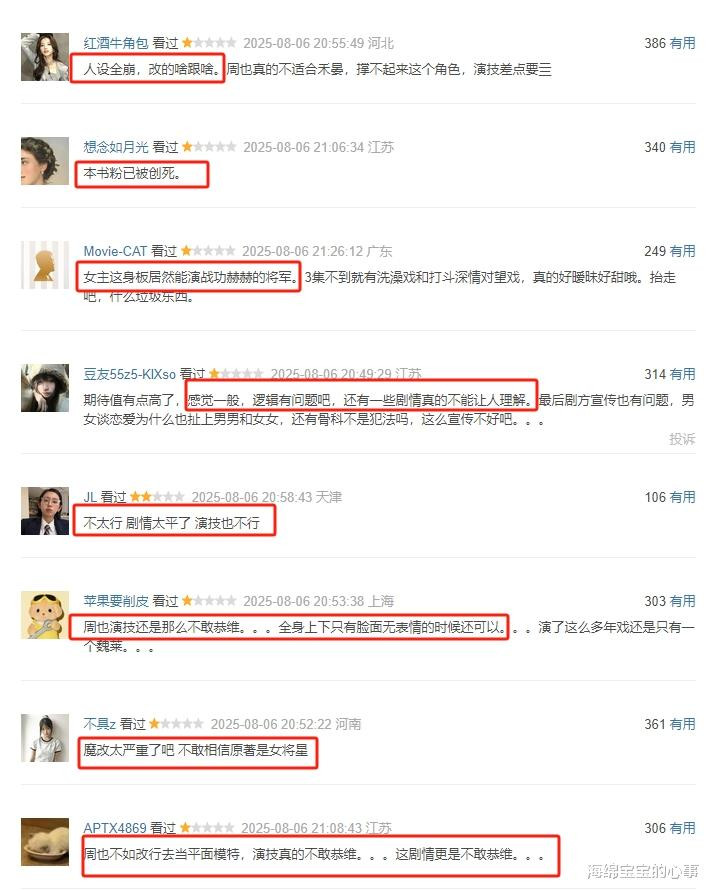Open 苹果要削皮's user profile
The height and width of the screenshot is (890, 707).
click(116, 601)
